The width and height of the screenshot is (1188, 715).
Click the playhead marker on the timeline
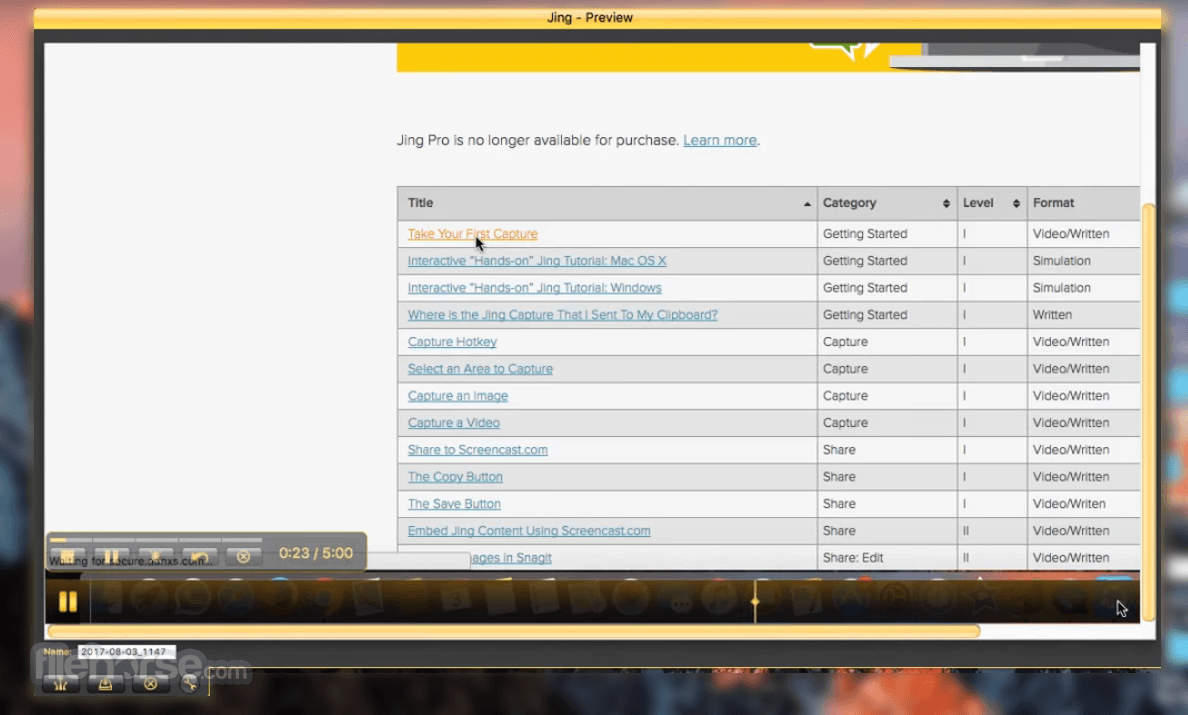pyautogui.click(x=755, y=601)
